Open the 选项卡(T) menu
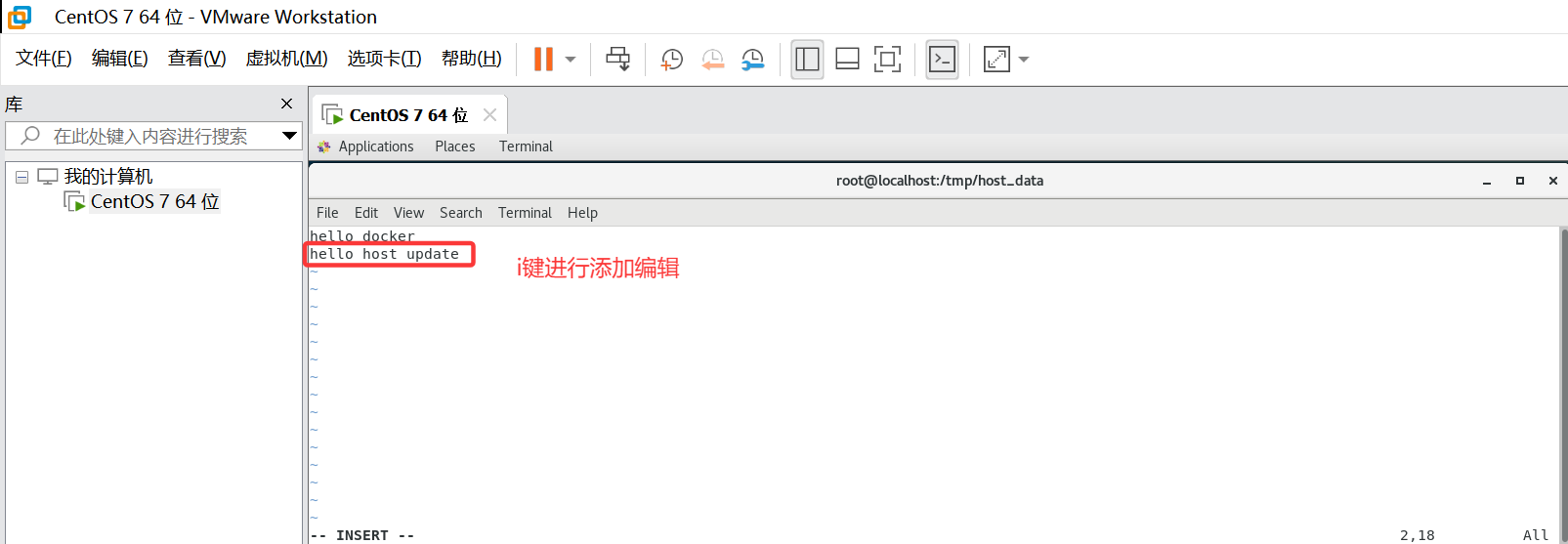Image resolution: width=1568 pixels, height=544 pixels. click(384, 59)
